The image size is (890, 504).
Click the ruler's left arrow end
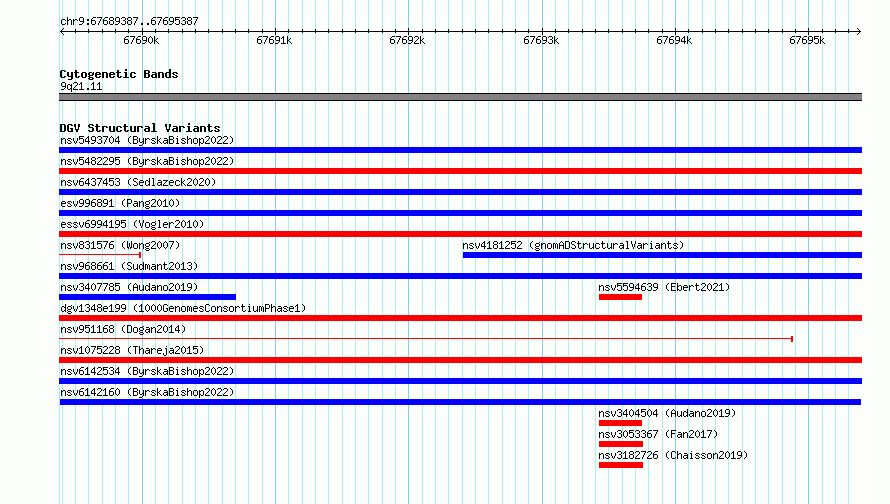click(x=62, y=31)
